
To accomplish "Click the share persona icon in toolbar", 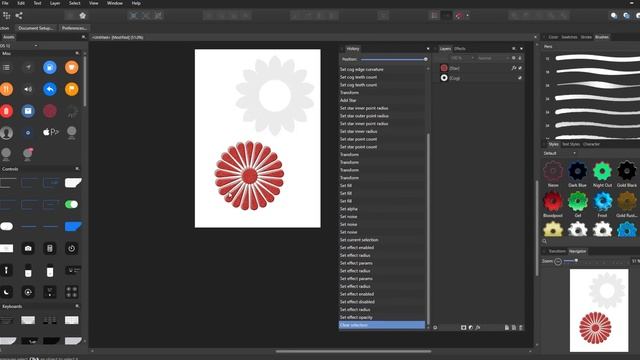I will (19, 16).
